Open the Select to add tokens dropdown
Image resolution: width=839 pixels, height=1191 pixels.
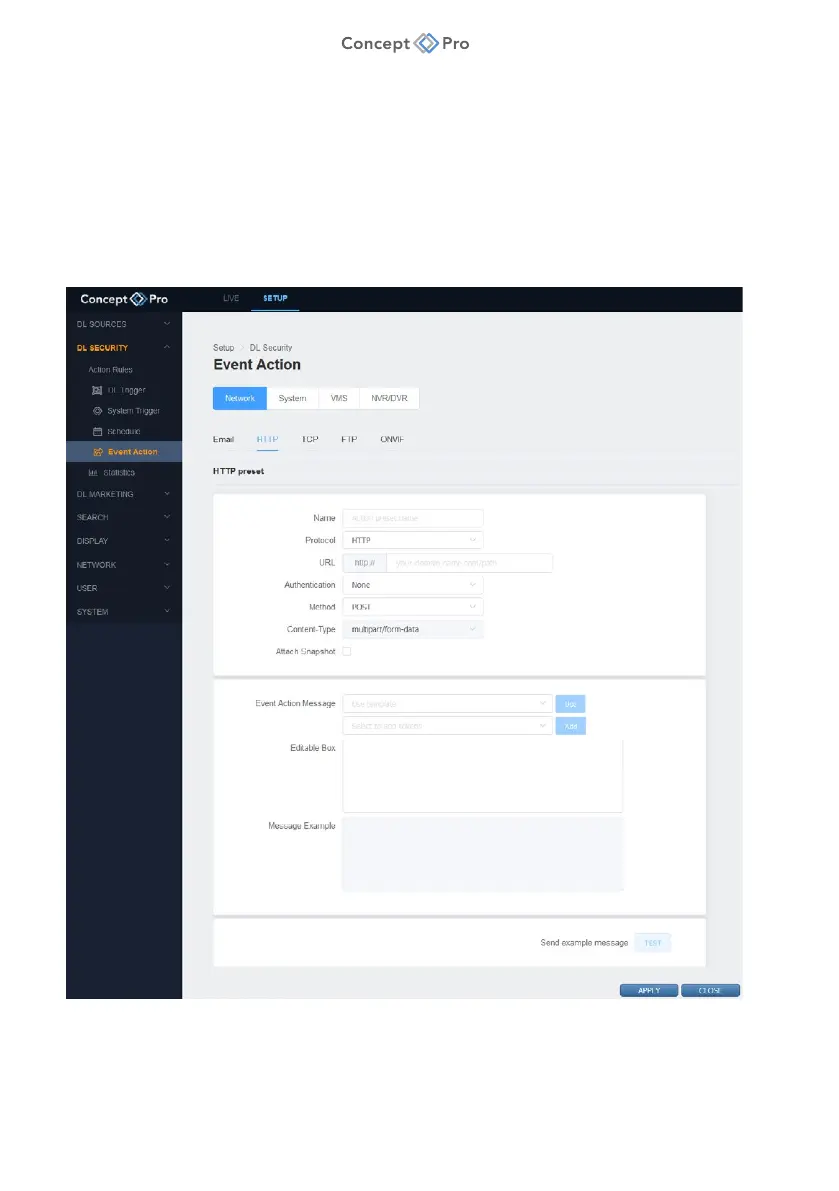(x=447, y=726)
